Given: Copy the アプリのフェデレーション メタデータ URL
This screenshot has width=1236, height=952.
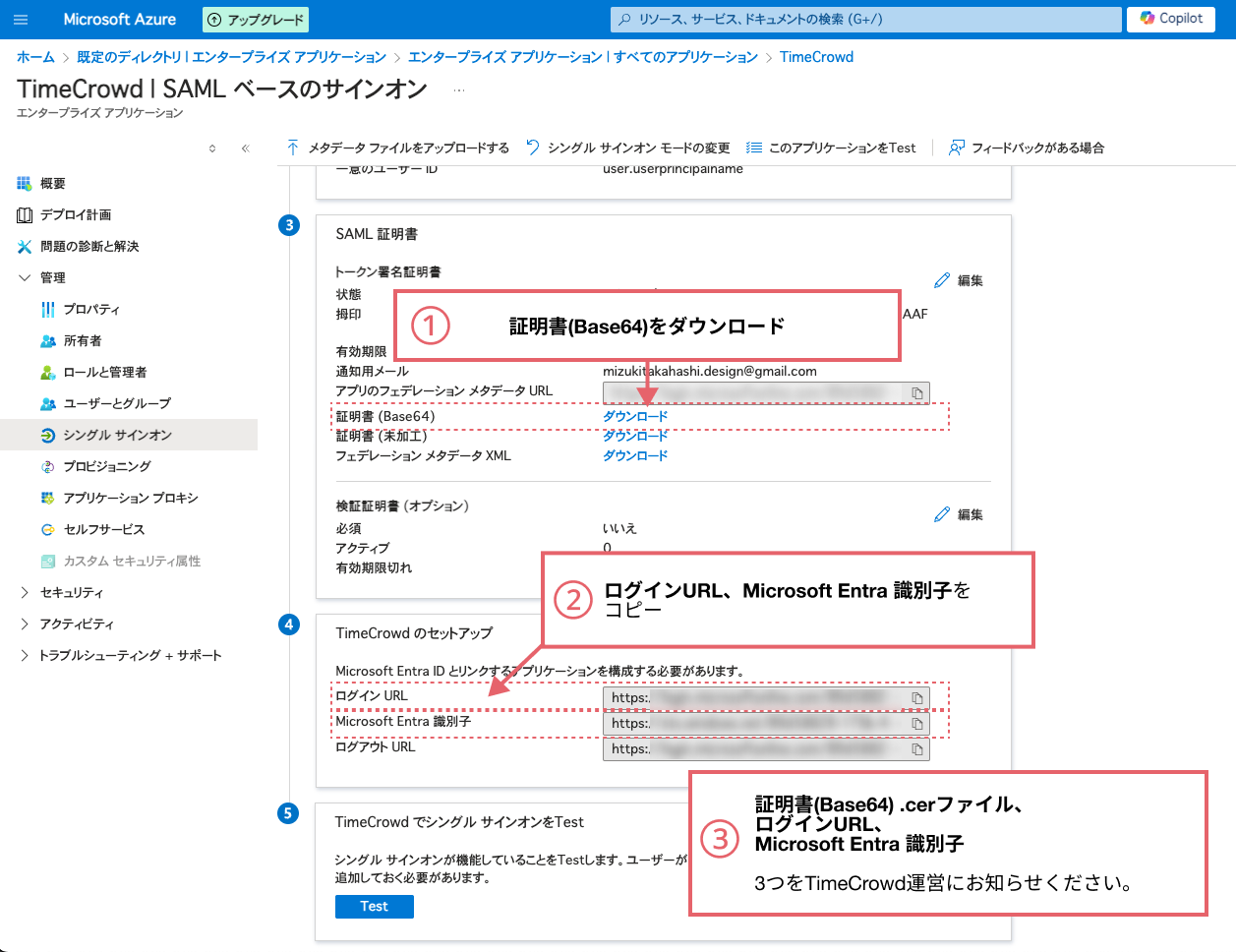Looking at the screenshot, I should [x=914, y=392].
